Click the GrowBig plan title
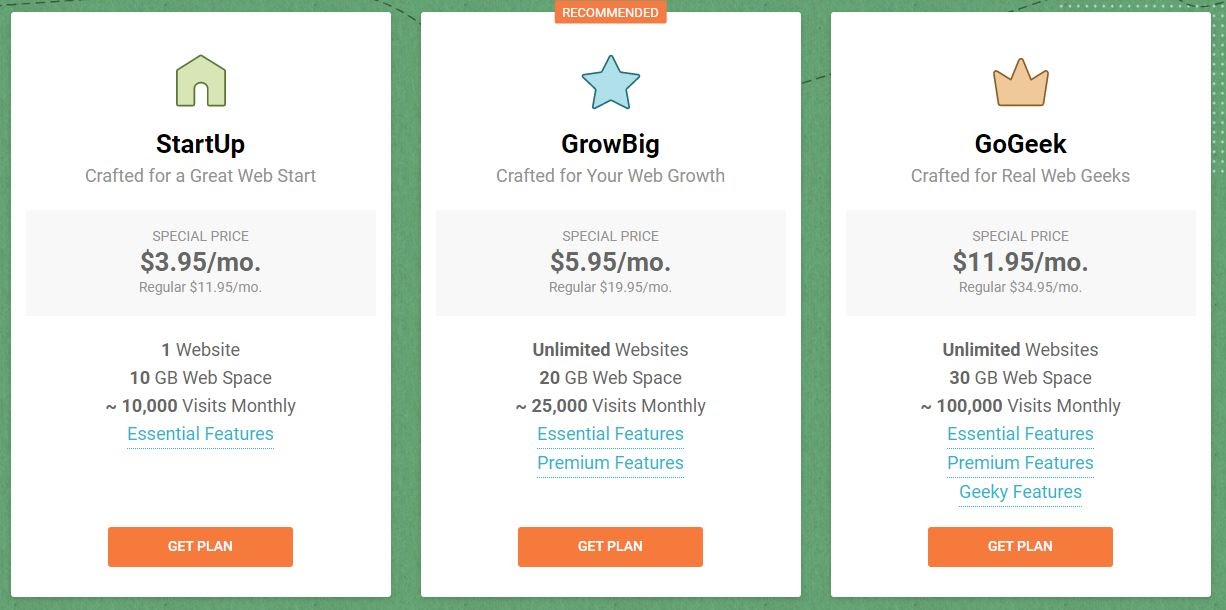 610,144
